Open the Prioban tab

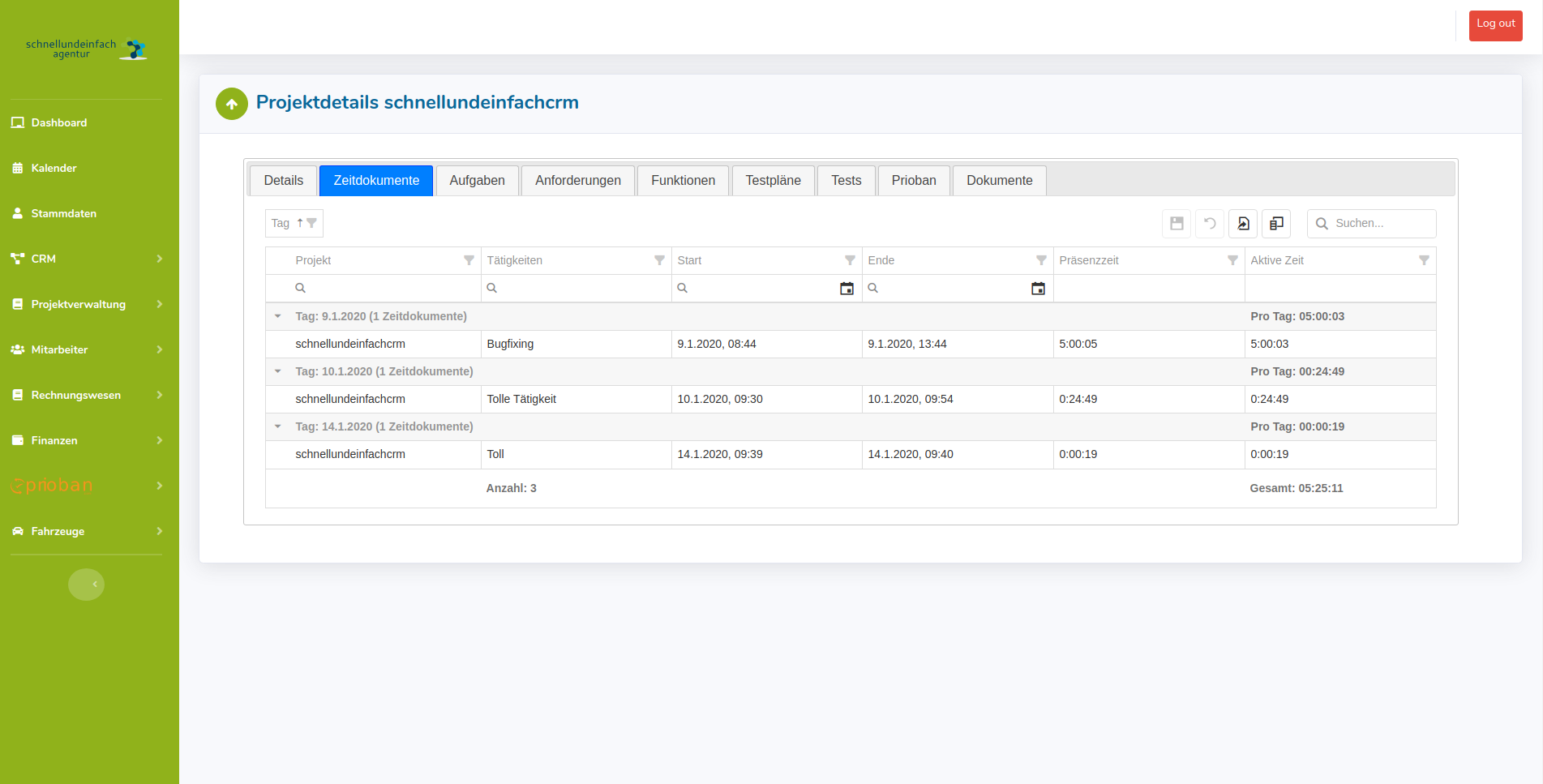(914, 181)
